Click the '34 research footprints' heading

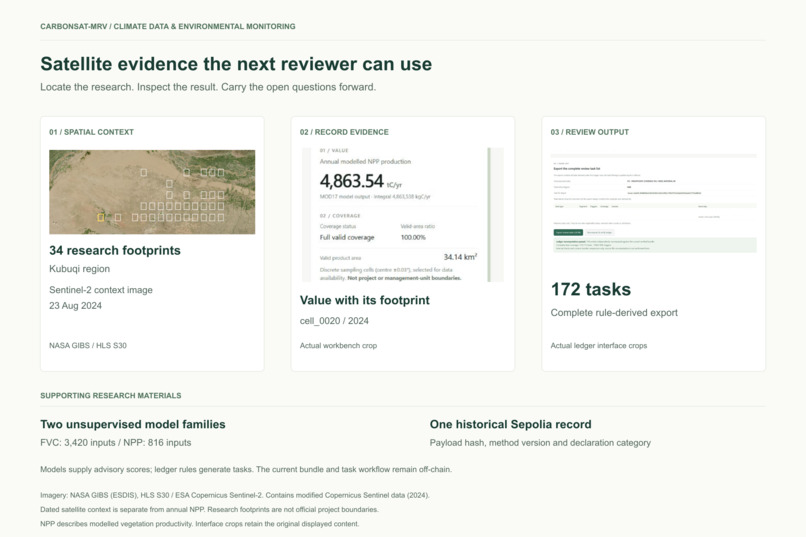click(115, 250)
